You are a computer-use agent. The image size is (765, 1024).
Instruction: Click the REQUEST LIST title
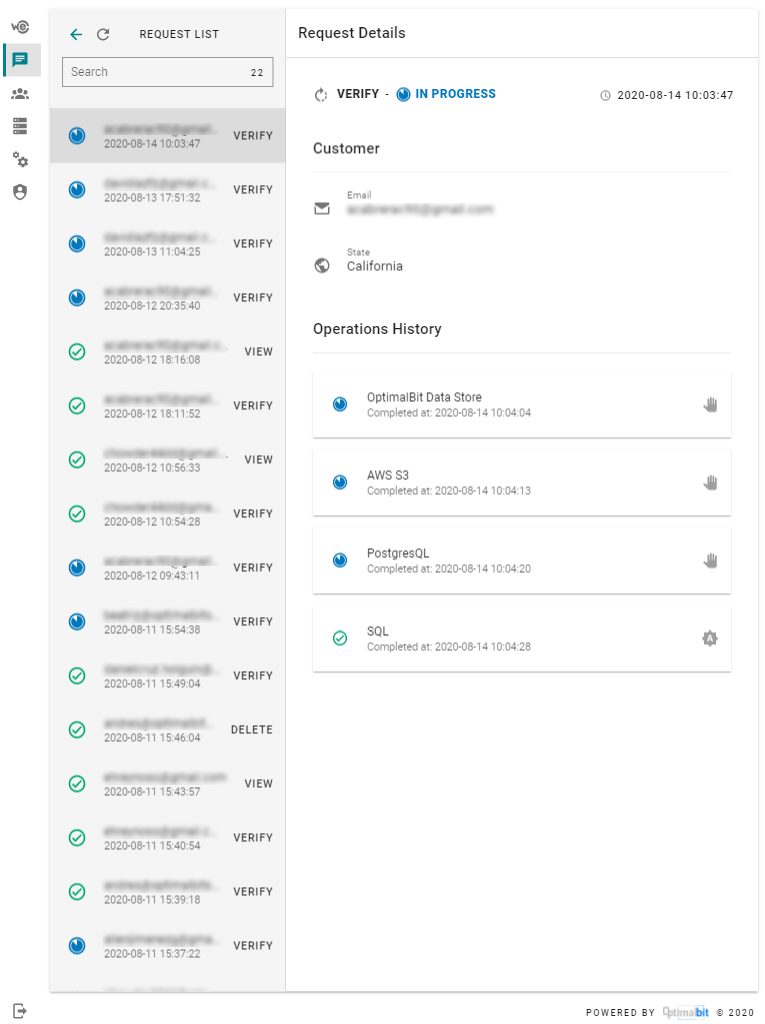pos(179,34)
